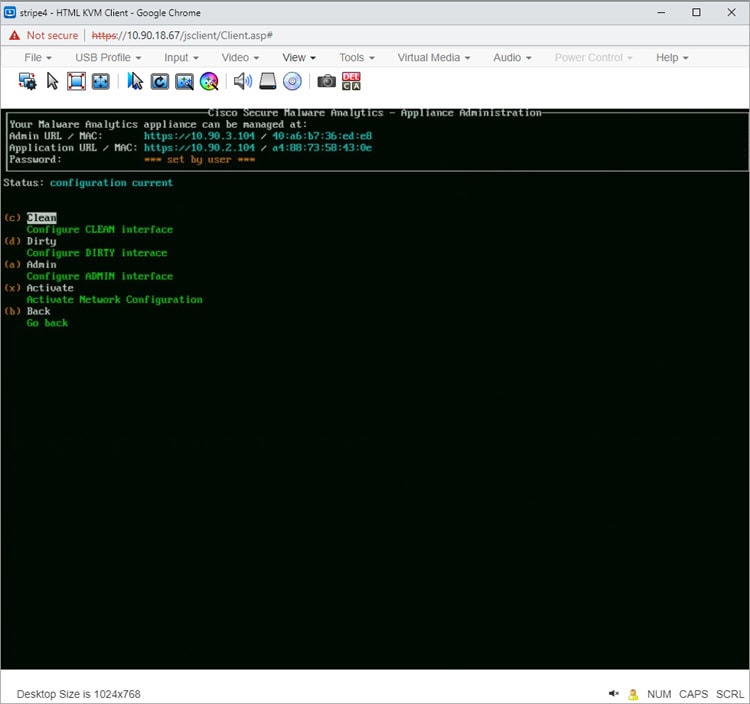
Task: Click the (c) shortcut key label
Action: click(12, 218)
